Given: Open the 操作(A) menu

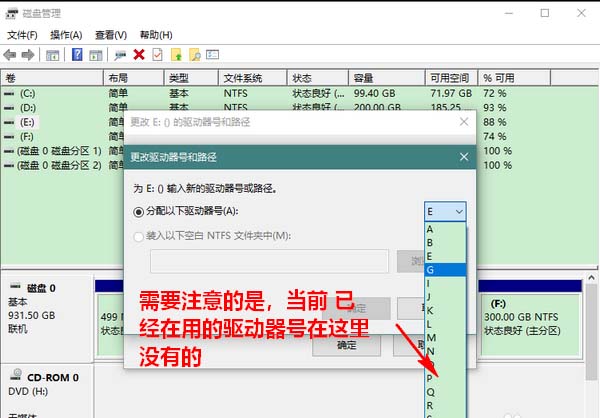Looking at the screenshot, I should pos(67,34).
